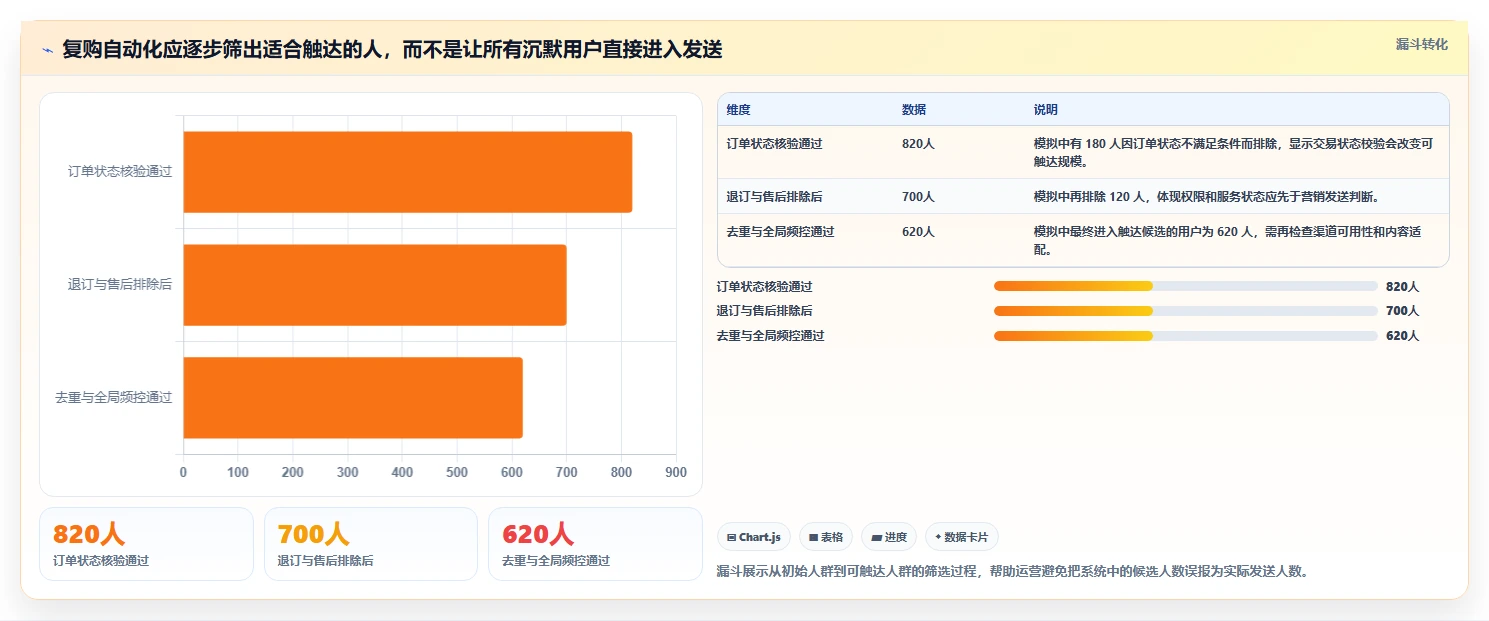Click the 退订与售后排除后 progress bar
The width and height of the screenshot is (1489, 621).
(1185, 311)
